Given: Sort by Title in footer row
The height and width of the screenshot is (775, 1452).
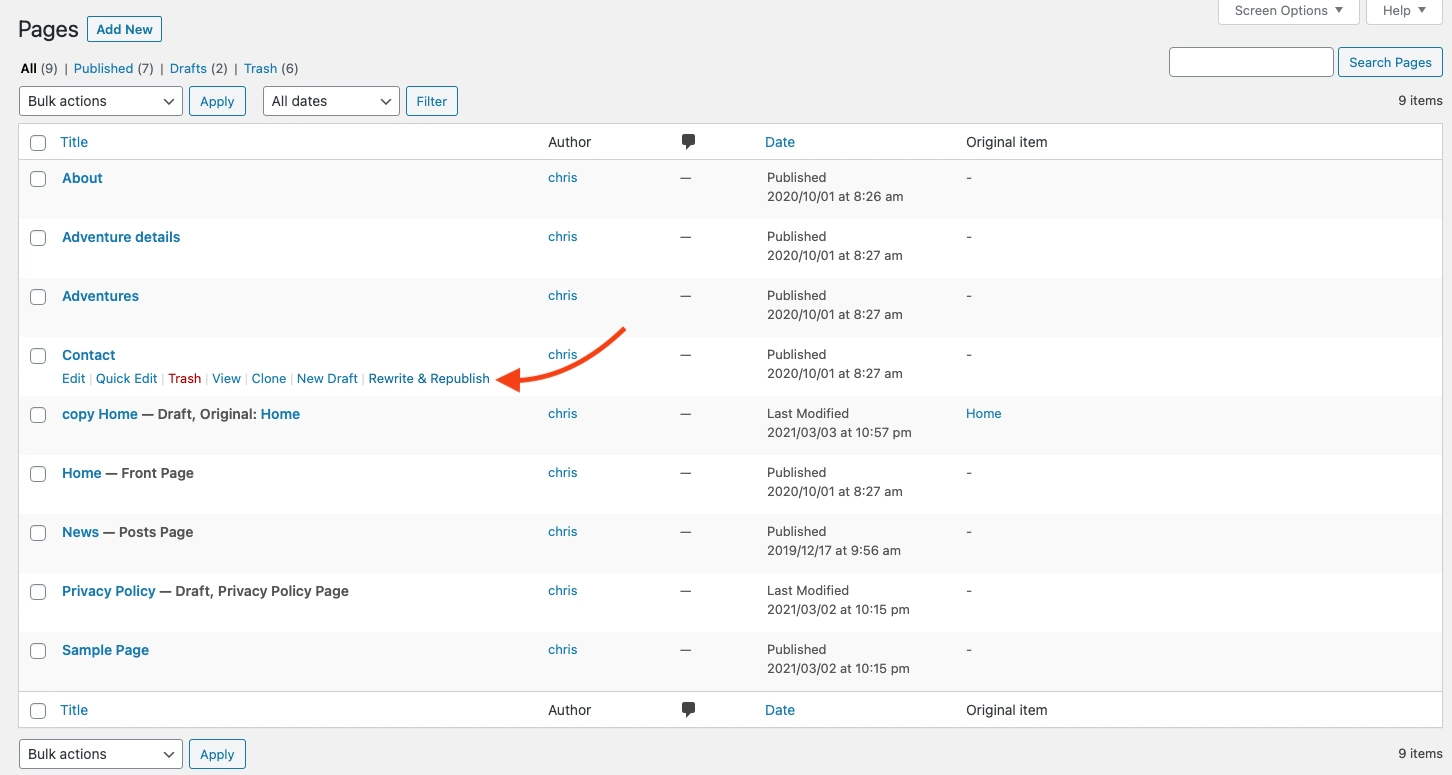Looking at the screenshot, I should click(74, 710).
